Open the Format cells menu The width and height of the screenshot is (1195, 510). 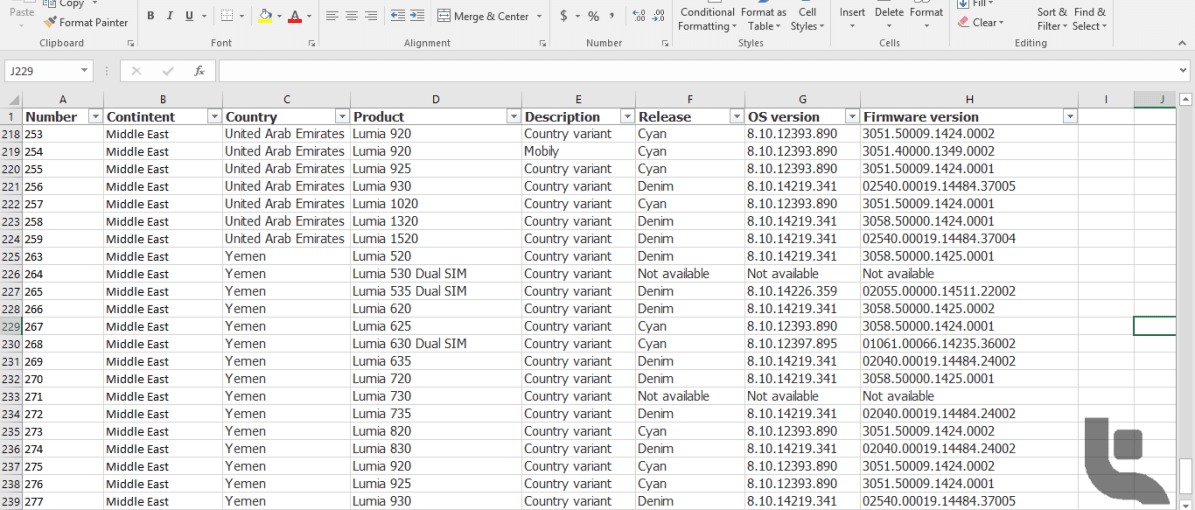tap(926, 18)
